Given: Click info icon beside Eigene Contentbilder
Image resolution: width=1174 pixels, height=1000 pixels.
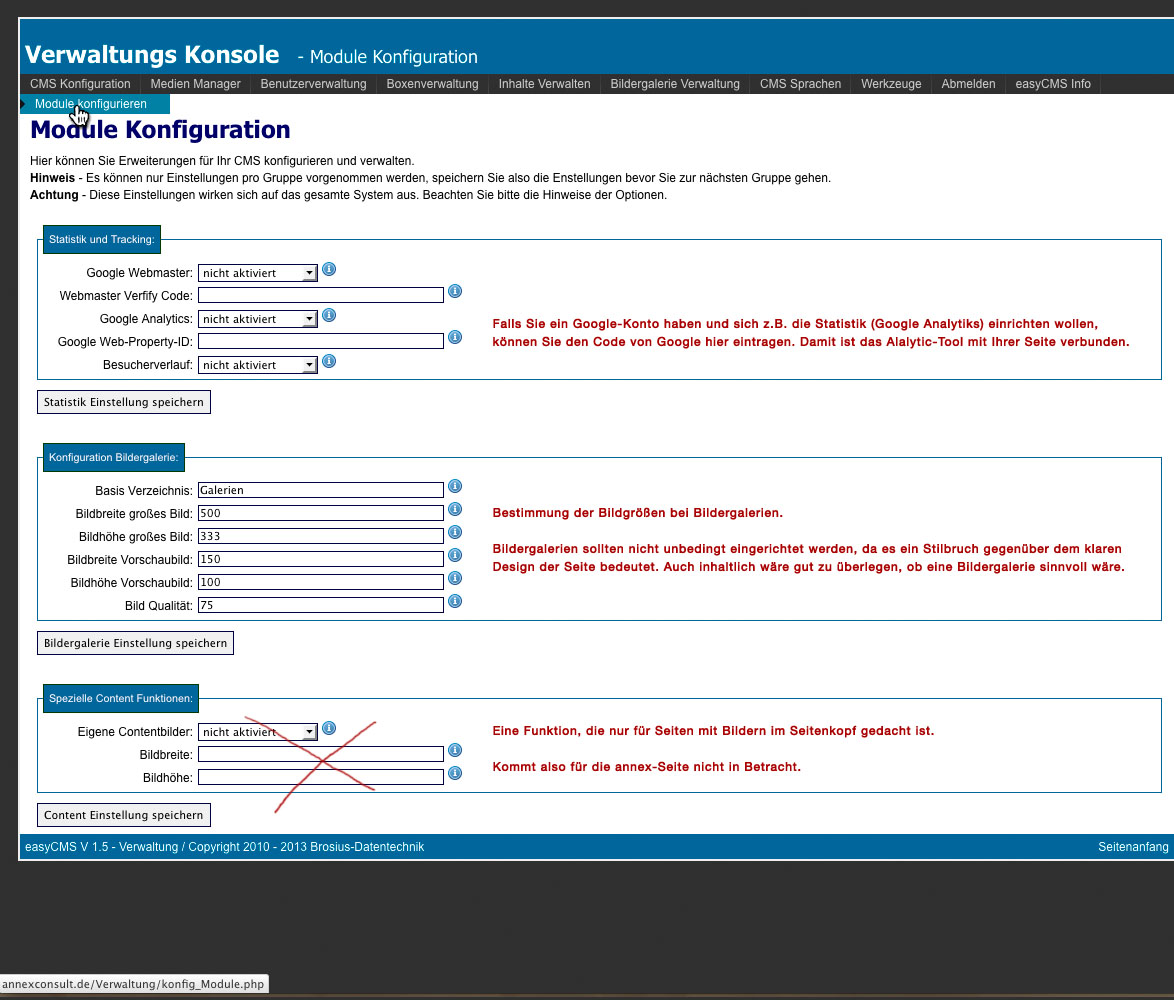Looking at the screenshot, I should (329, 729).
